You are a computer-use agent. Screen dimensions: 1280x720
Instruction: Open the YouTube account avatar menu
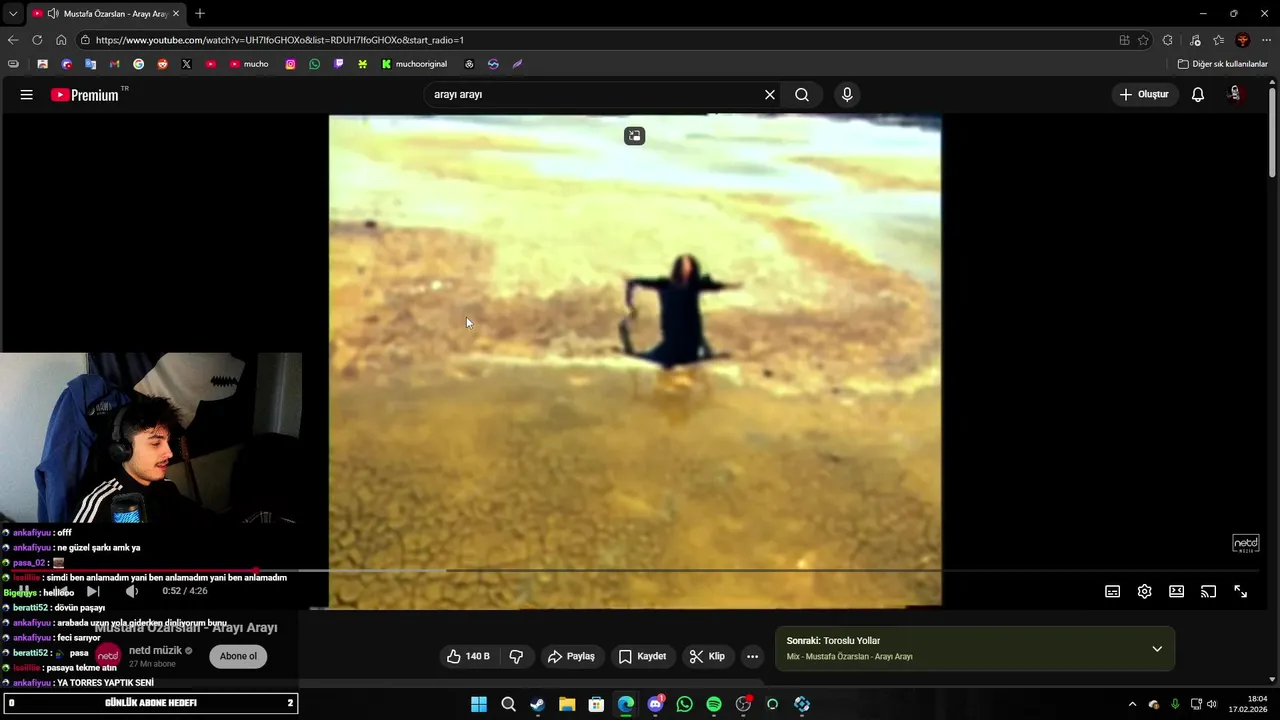click(1236, 94)
